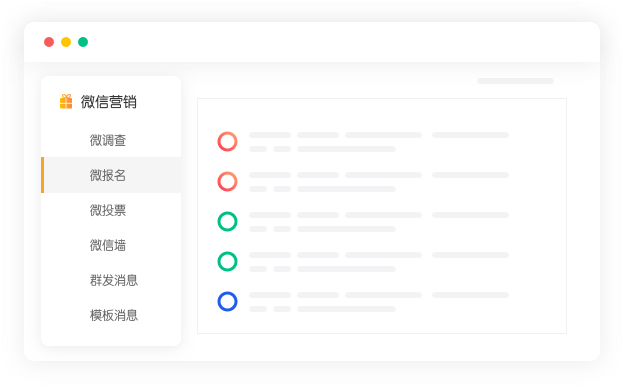Viewport: 624px width, 387px height.
Task: Click the red window dot
Action: pyautogui.click(x=49, y=42)
